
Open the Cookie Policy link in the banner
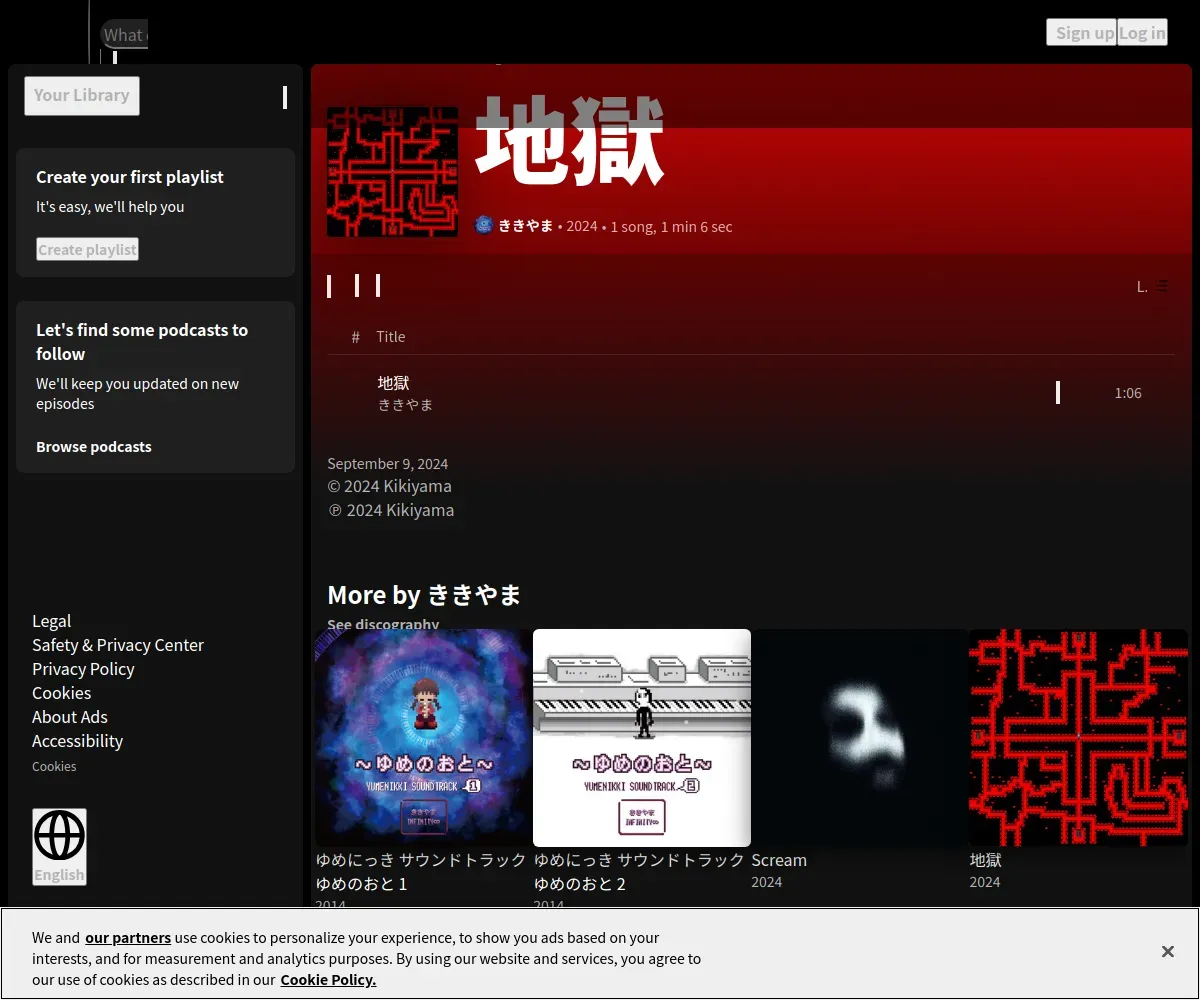(328, 980)
